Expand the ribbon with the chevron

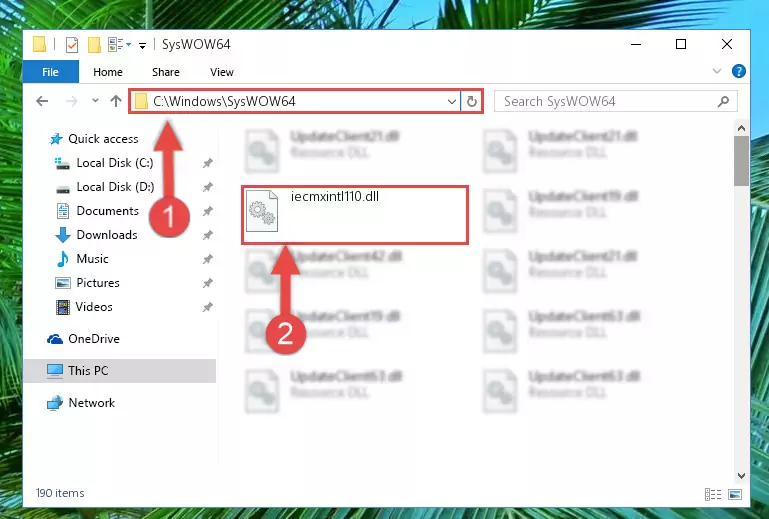pyautogui.click(x=717, y=71)
